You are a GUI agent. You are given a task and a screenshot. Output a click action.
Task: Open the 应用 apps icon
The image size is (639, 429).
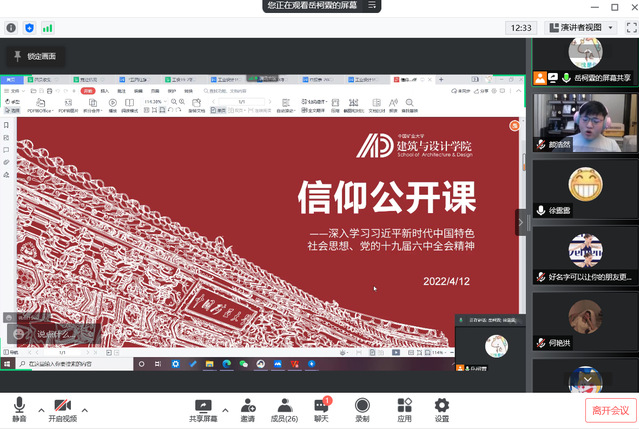(x=404, y=409)
